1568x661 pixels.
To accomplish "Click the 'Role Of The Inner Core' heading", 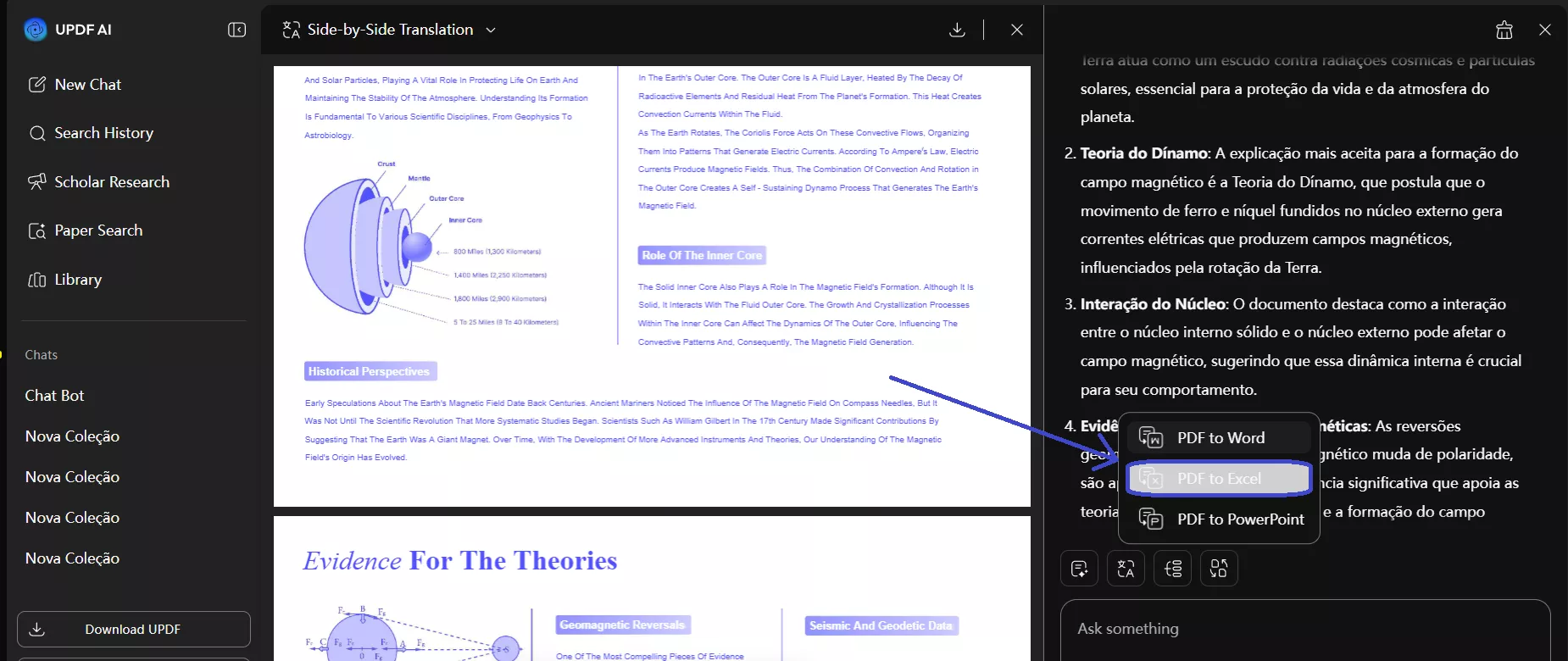I will pyautogui.click(x=703, y=255).
